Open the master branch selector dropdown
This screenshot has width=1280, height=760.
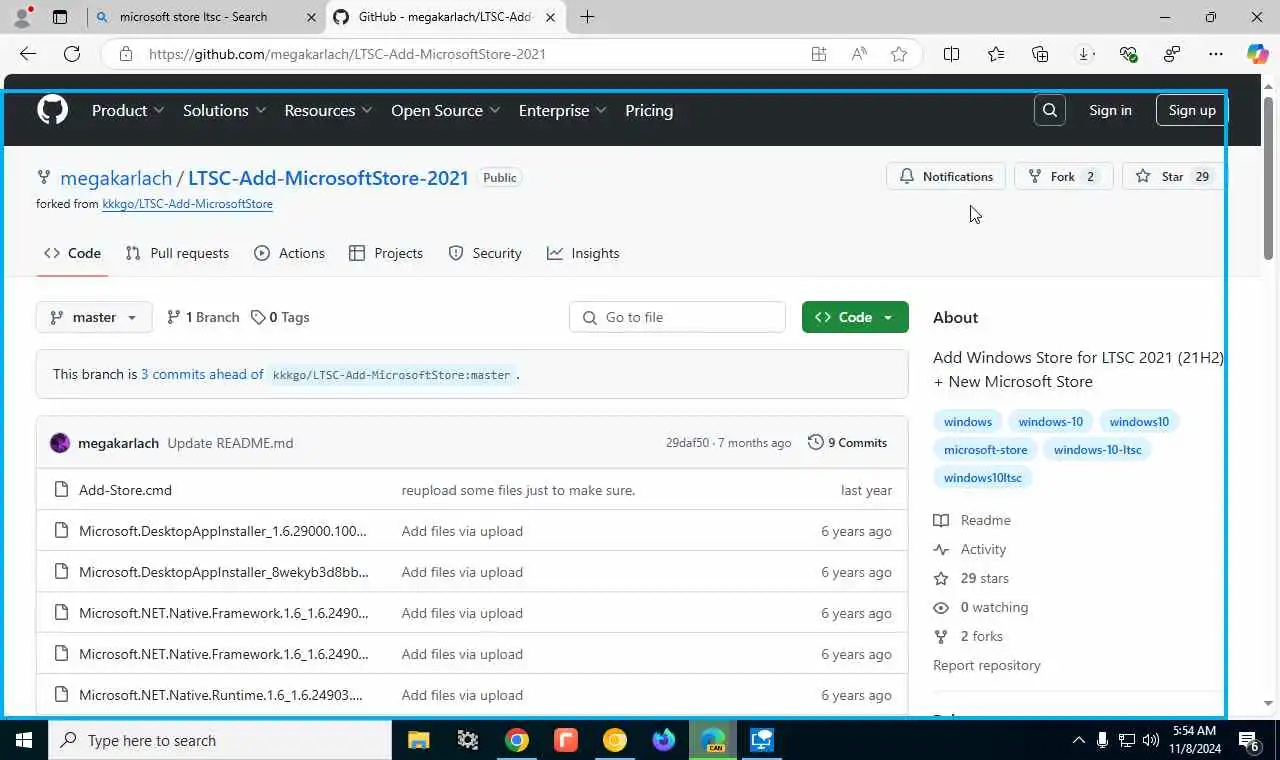click(94, 317)
